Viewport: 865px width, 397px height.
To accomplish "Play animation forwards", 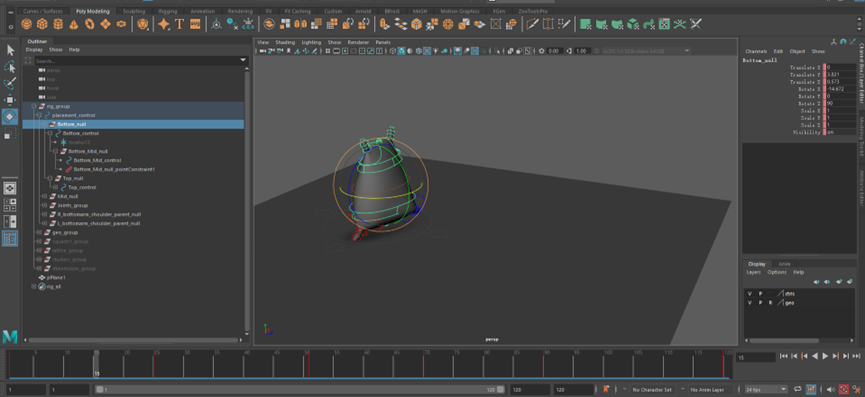I will pyautogui.click(x=825, y=356).
